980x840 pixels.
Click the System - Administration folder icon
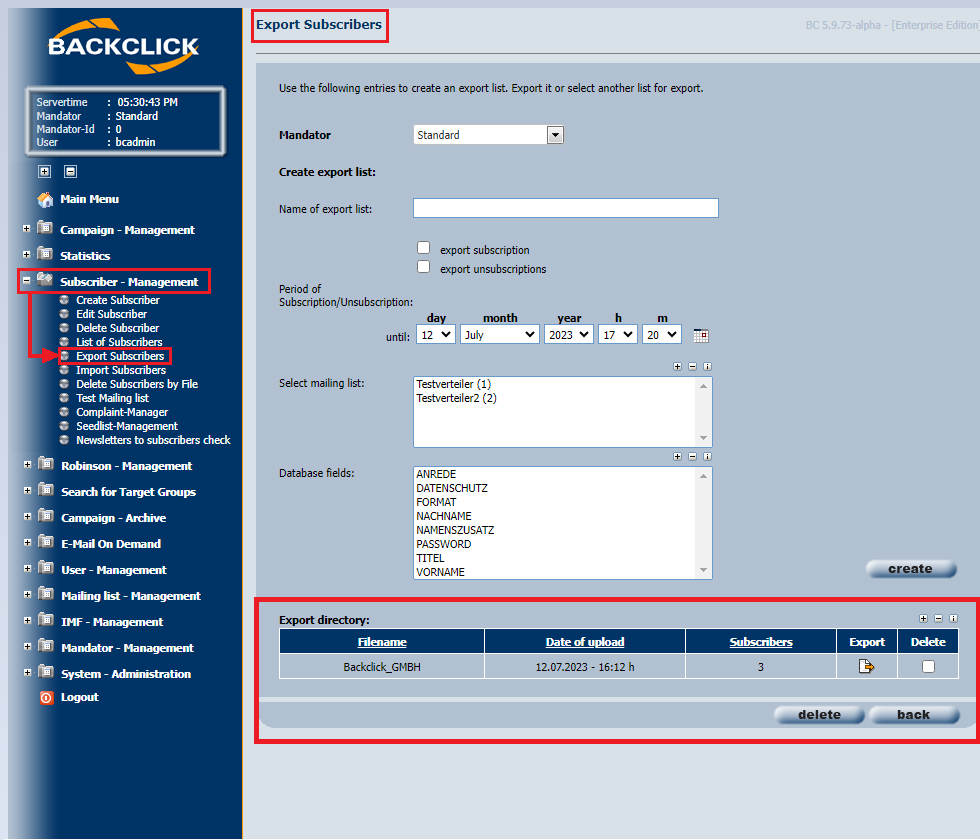[x=46, y=671]
